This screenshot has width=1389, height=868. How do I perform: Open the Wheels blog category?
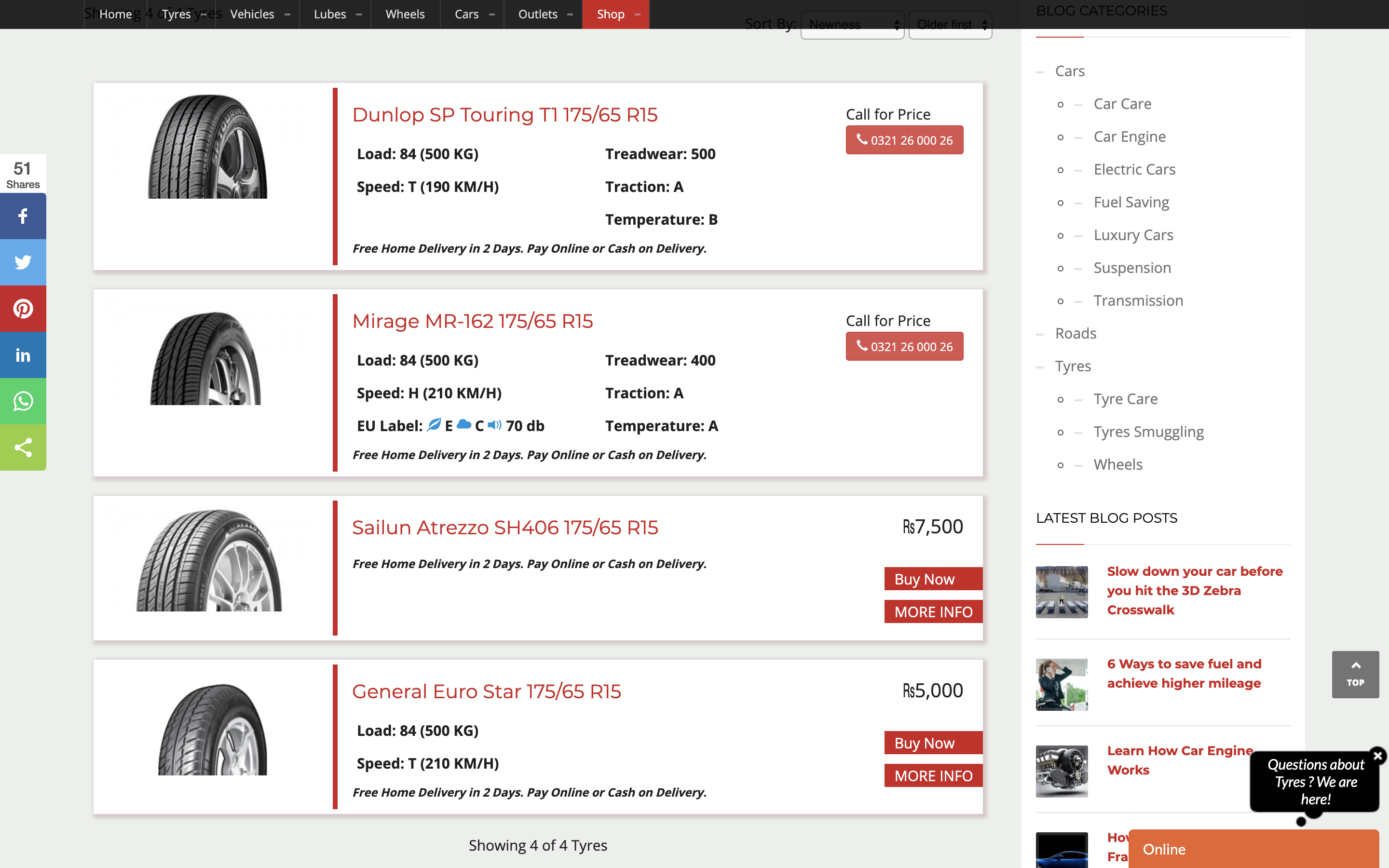1117,464
